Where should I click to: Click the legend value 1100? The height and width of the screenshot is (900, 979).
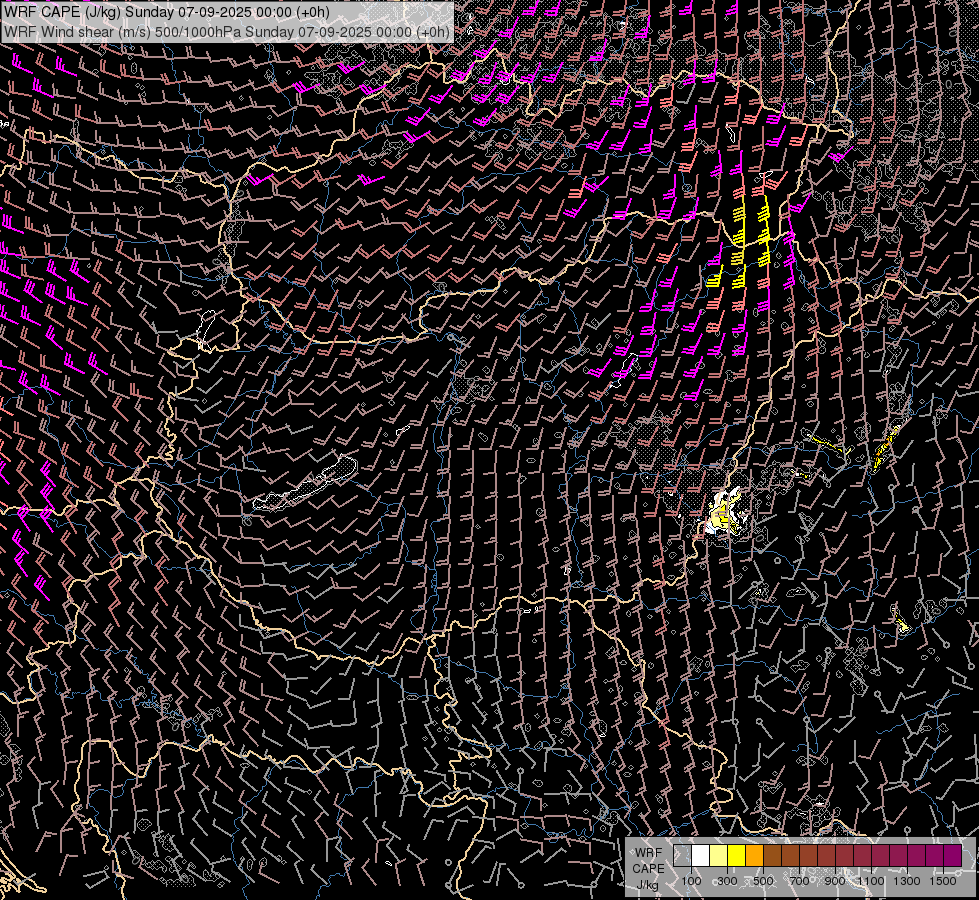(870, 881)
